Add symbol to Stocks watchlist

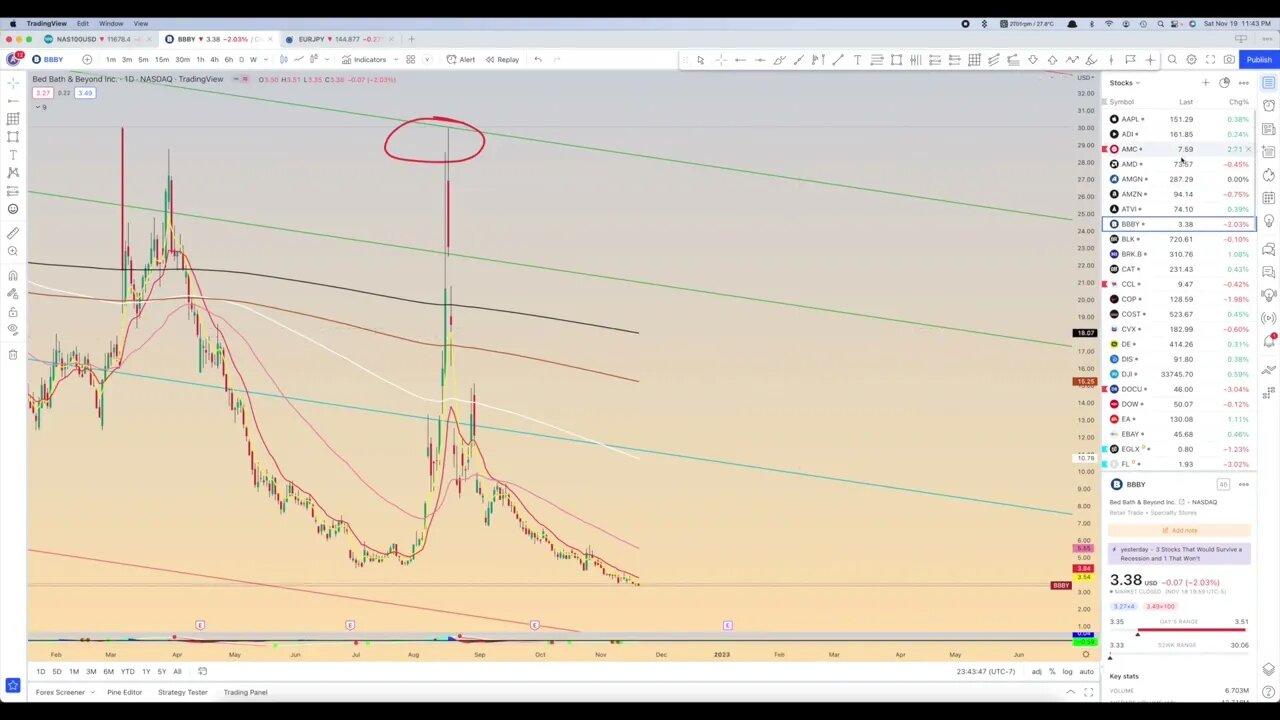(x=1206, y=83)
